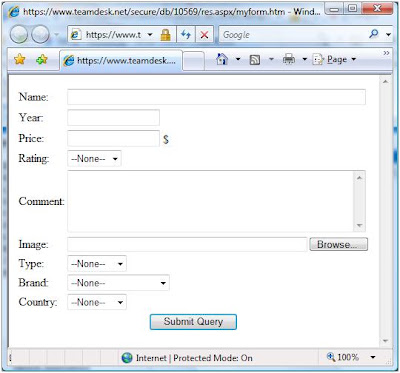Open the Favorites Center star
Screen dimensions: 400x373
point(20,60)
